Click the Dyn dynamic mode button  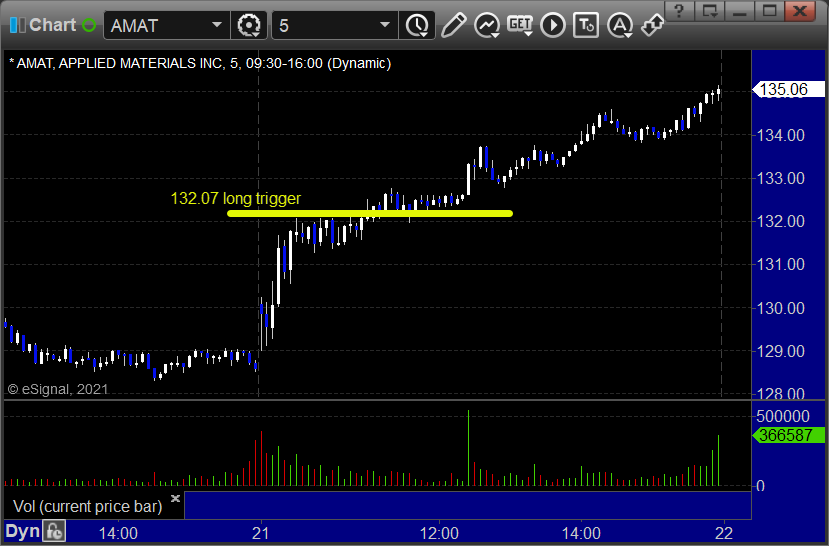22,532
